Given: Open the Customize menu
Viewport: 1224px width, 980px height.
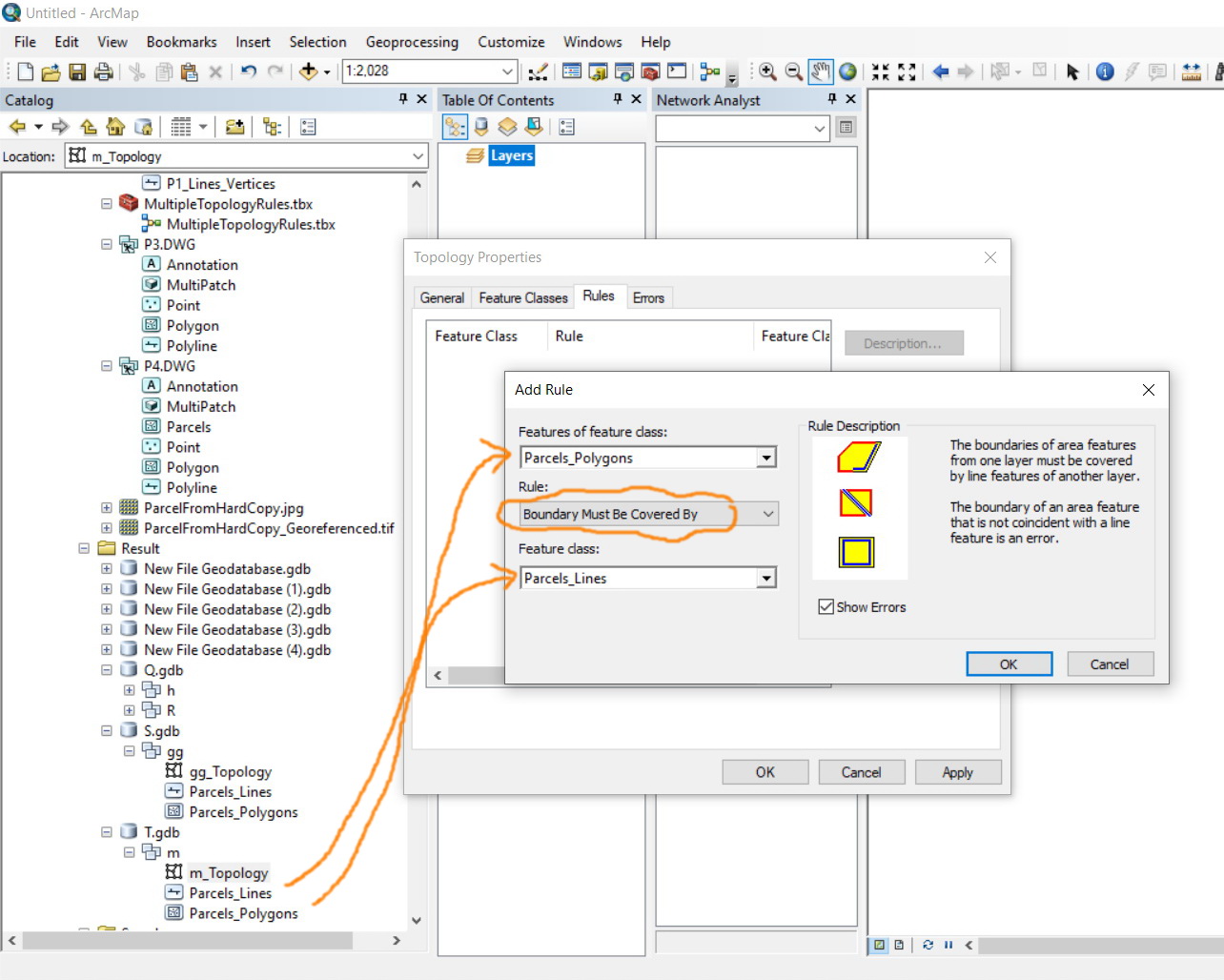Looking at the screenshot, I should point(511,42).
